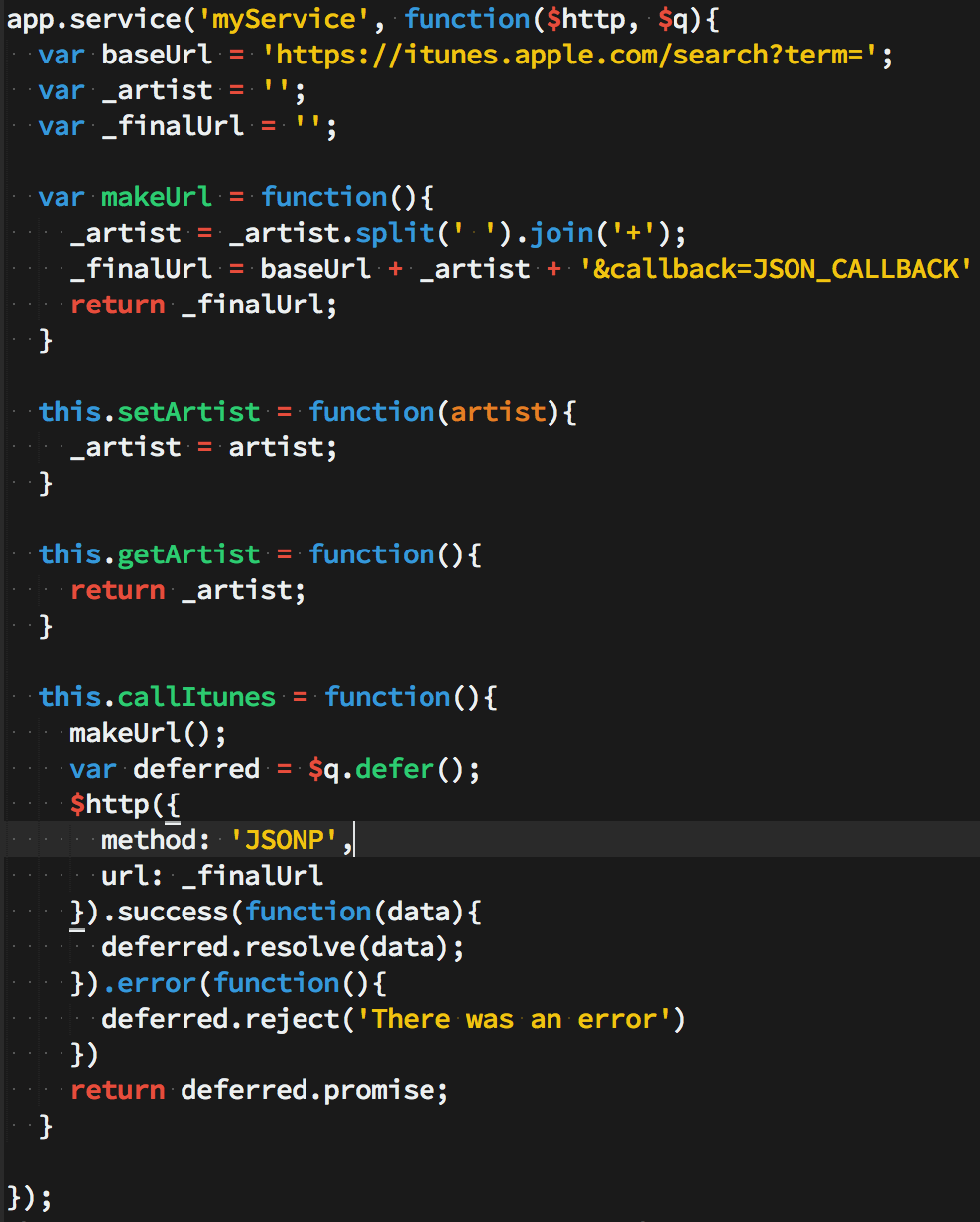This screenshot has height=1222, width=980.
Task: Click the line '_artist = artist;'
Action: point(204,447)
